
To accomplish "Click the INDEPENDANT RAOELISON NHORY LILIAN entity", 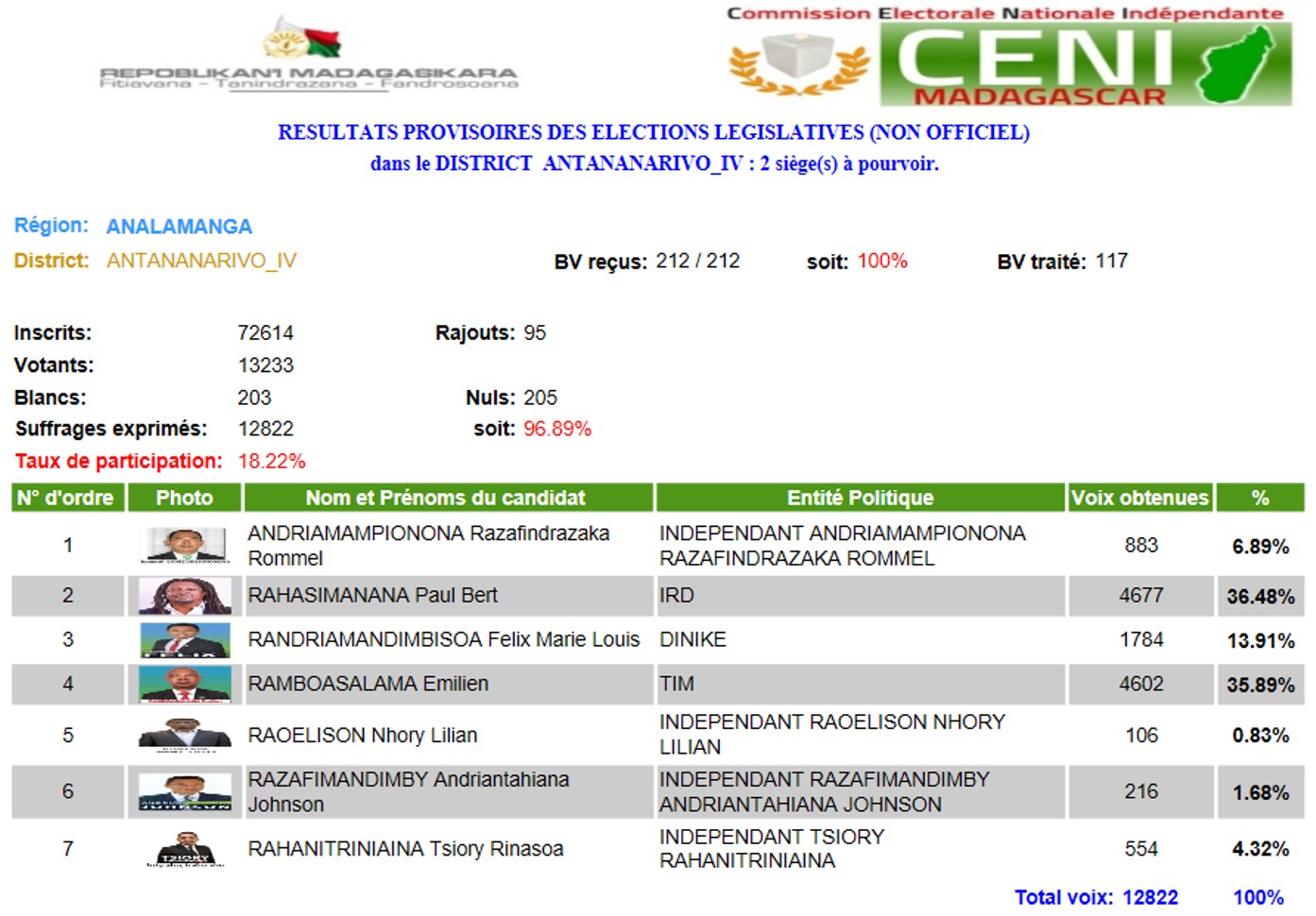I will 861,735.
